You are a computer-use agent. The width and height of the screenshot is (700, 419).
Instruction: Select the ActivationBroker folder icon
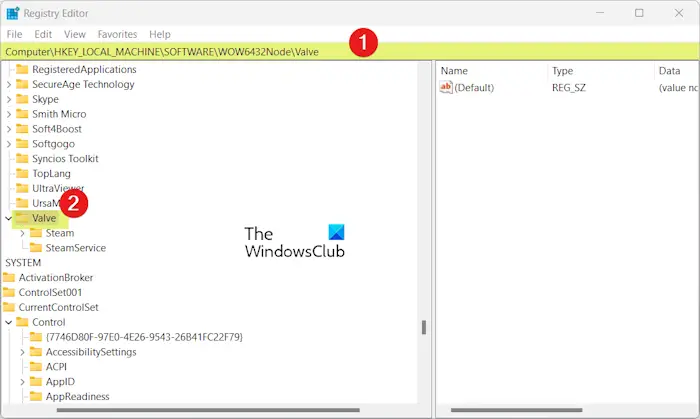point(8,277)
